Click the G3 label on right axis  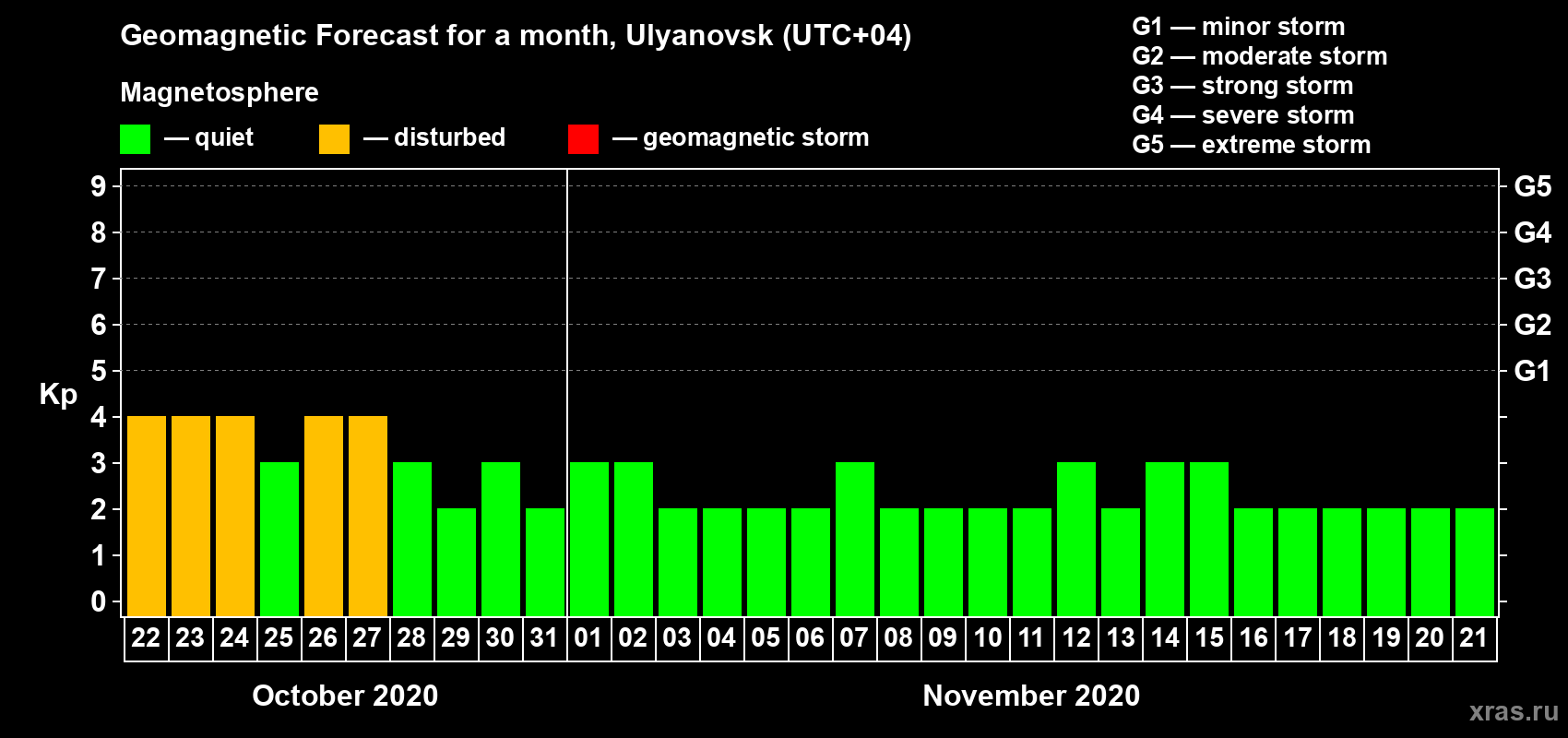(x=1533, y=279)
